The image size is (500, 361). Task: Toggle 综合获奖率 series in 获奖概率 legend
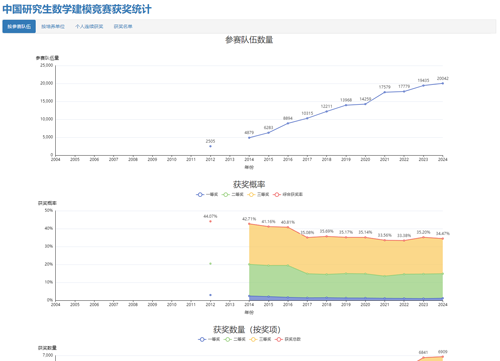(x=288, y=194)
